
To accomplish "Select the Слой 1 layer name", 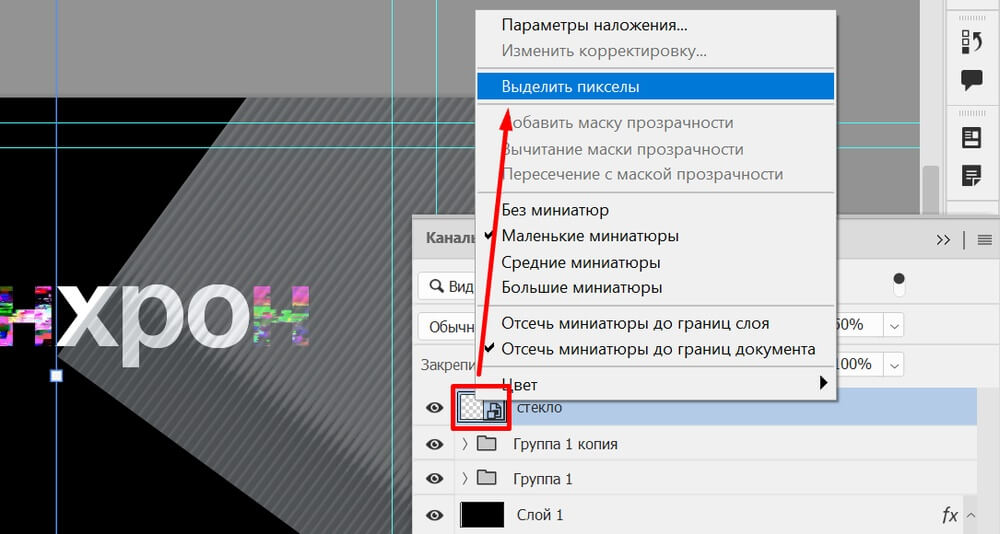I will (x=540, y=515).
